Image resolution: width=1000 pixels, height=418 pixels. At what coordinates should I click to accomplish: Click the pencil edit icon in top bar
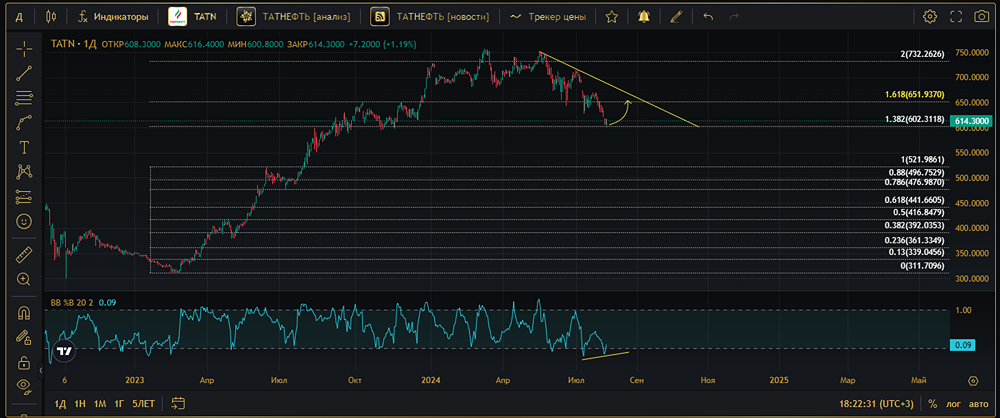click(676, 17)
